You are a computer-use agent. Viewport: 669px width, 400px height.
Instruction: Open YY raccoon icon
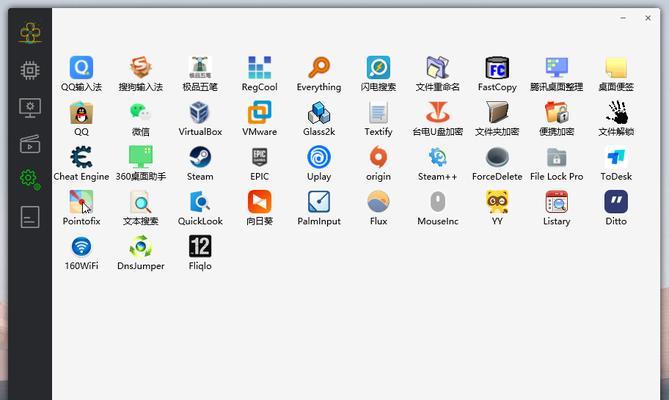click(497, 202)
